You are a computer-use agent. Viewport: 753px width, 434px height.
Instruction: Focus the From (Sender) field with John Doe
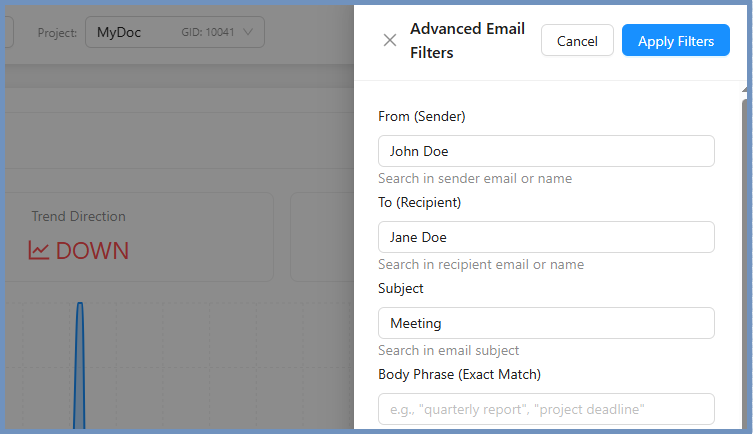546,151
